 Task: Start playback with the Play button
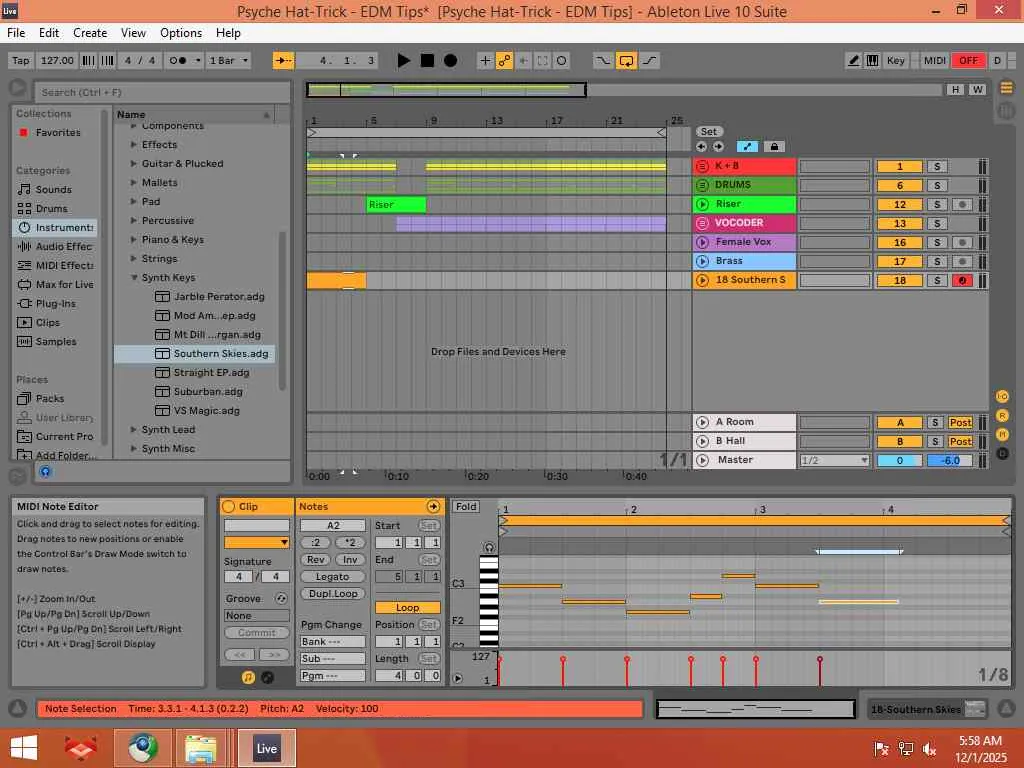click(x=404, y=61)
